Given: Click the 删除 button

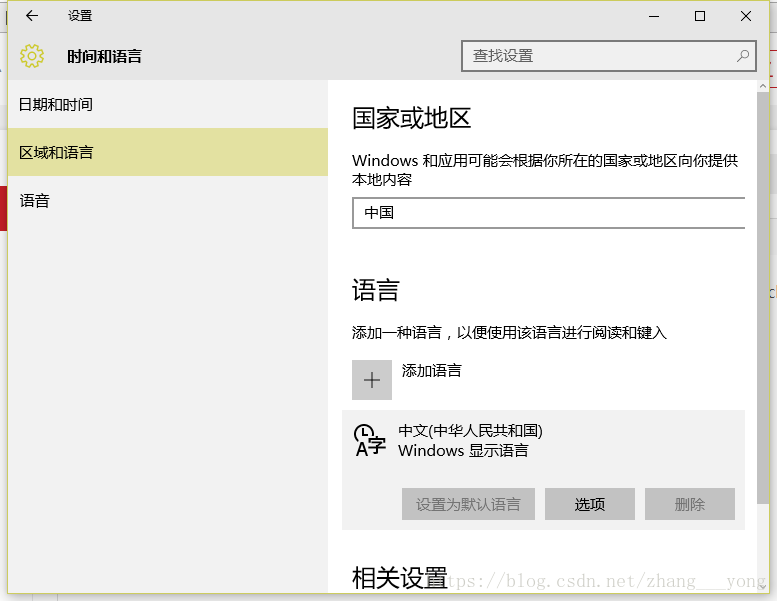Looking at the screenshot, I should [x=690, y=504].
